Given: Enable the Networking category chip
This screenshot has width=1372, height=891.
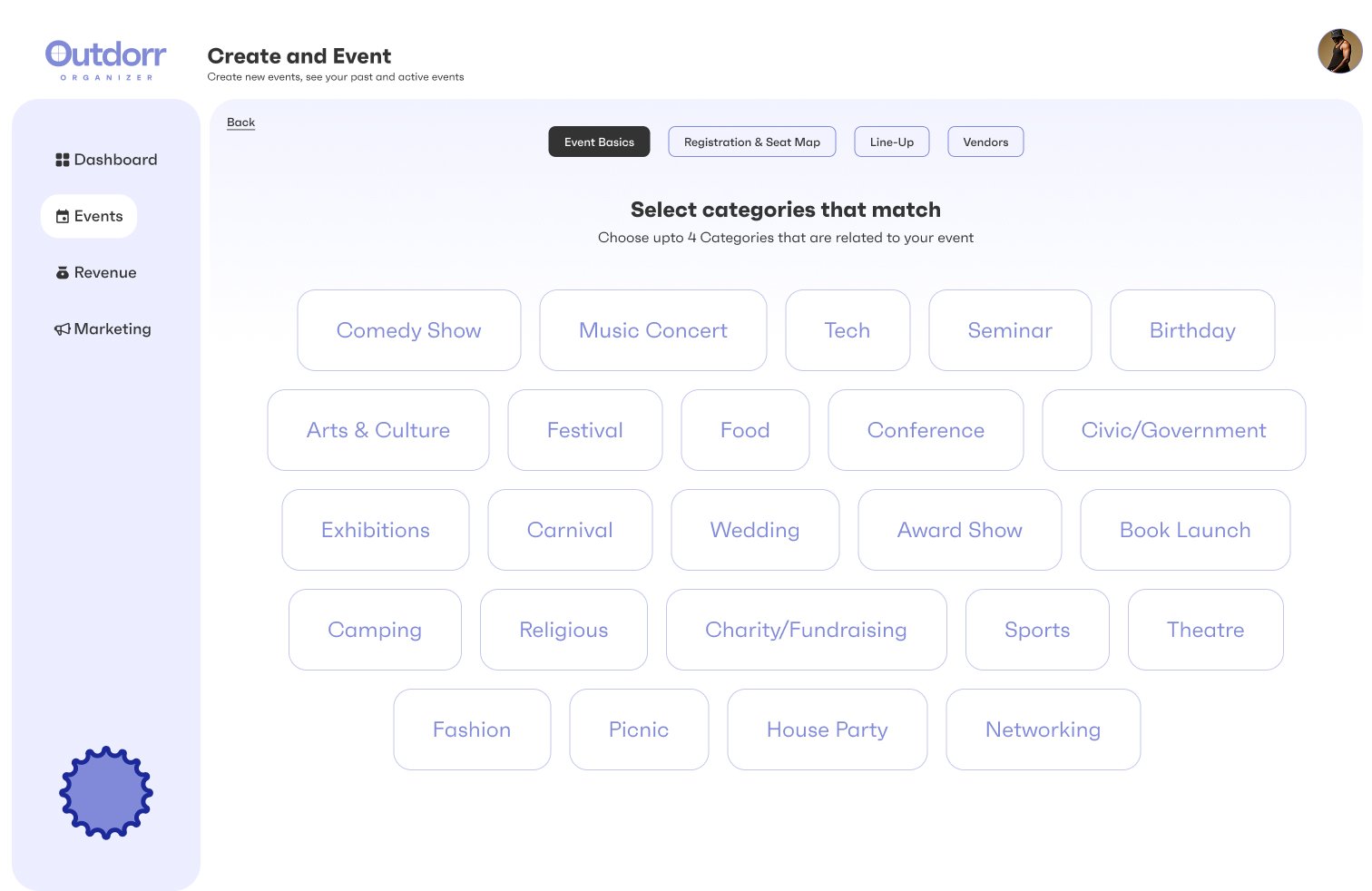Looking at the screenshot, I should (x=1043, y=729).
